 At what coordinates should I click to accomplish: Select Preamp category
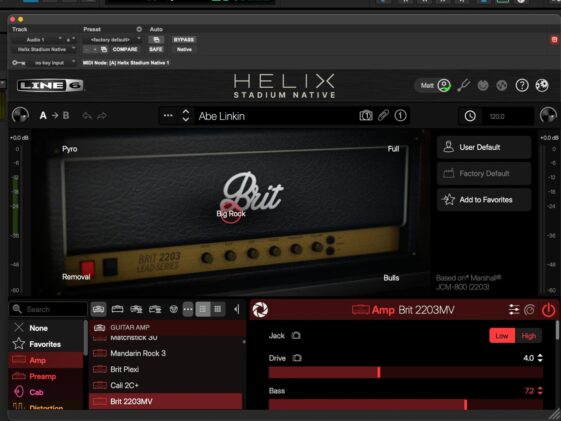(x=46, y=376)
